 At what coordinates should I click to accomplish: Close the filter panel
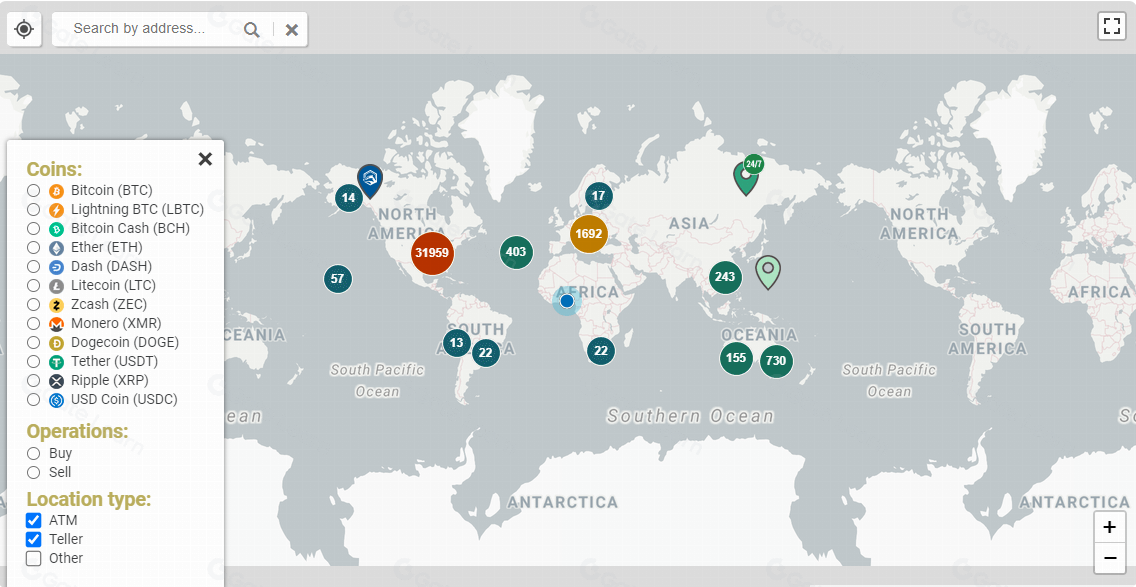[205, 159]
